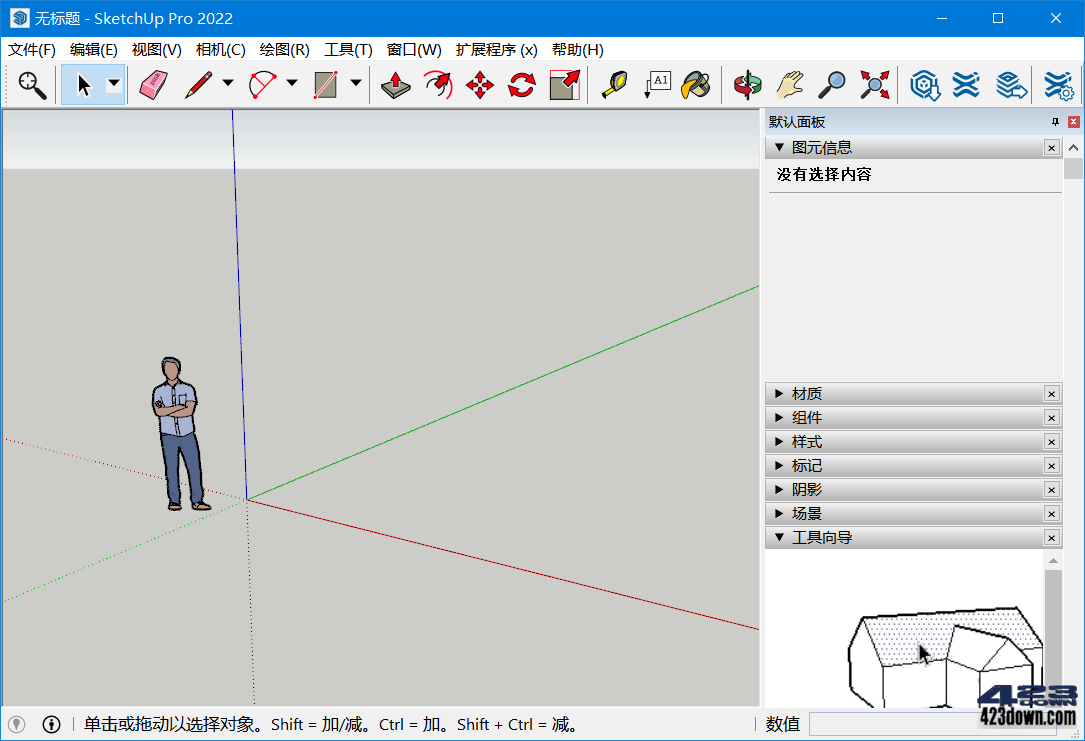Toggle the 默认面板 auto-hide pin
Viewport: 1085px width, 741px height.
click(1055, 122)
